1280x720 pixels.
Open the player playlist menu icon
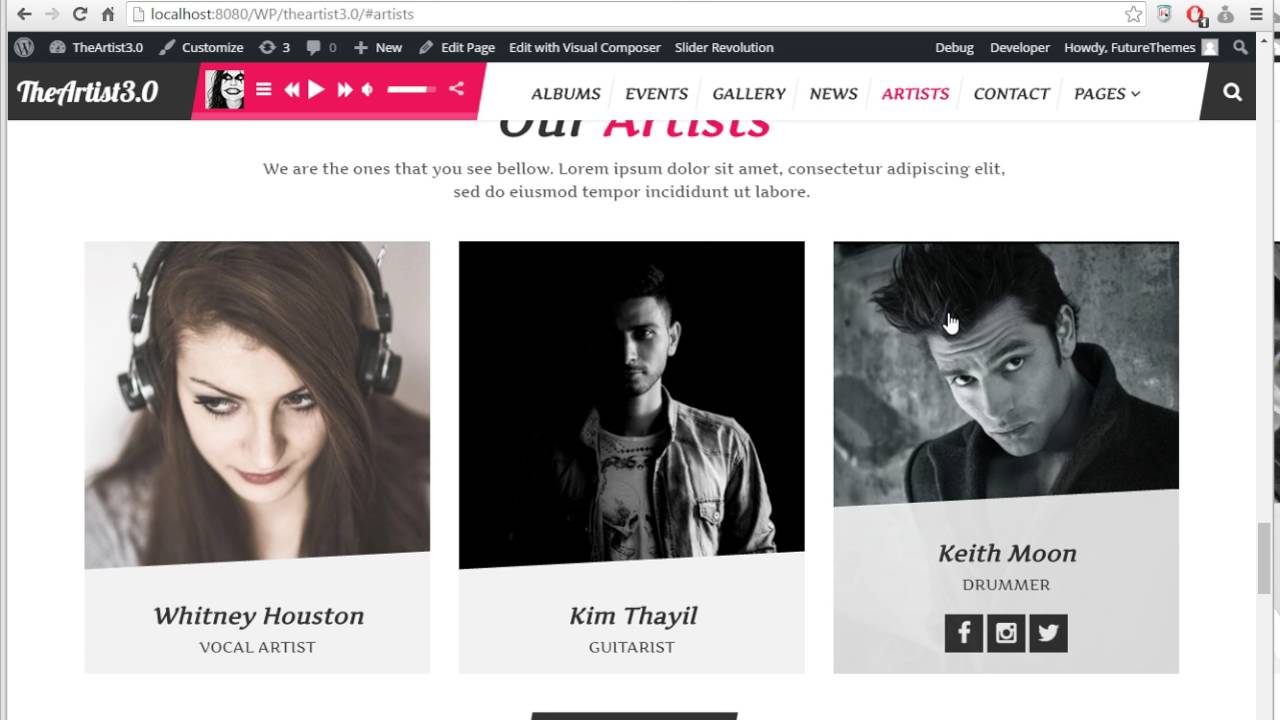[264, 89]
